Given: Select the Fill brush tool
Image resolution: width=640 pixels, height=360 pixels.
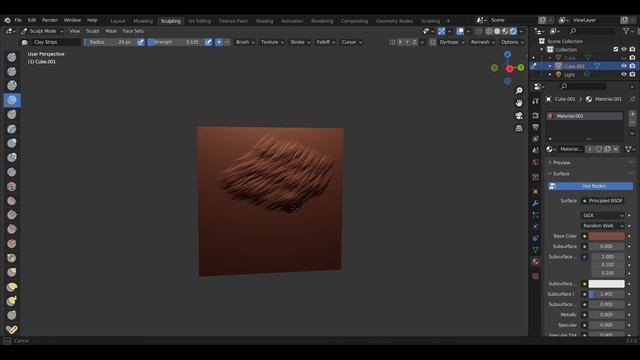Looking at the screenshot, I should click(12, 215).
